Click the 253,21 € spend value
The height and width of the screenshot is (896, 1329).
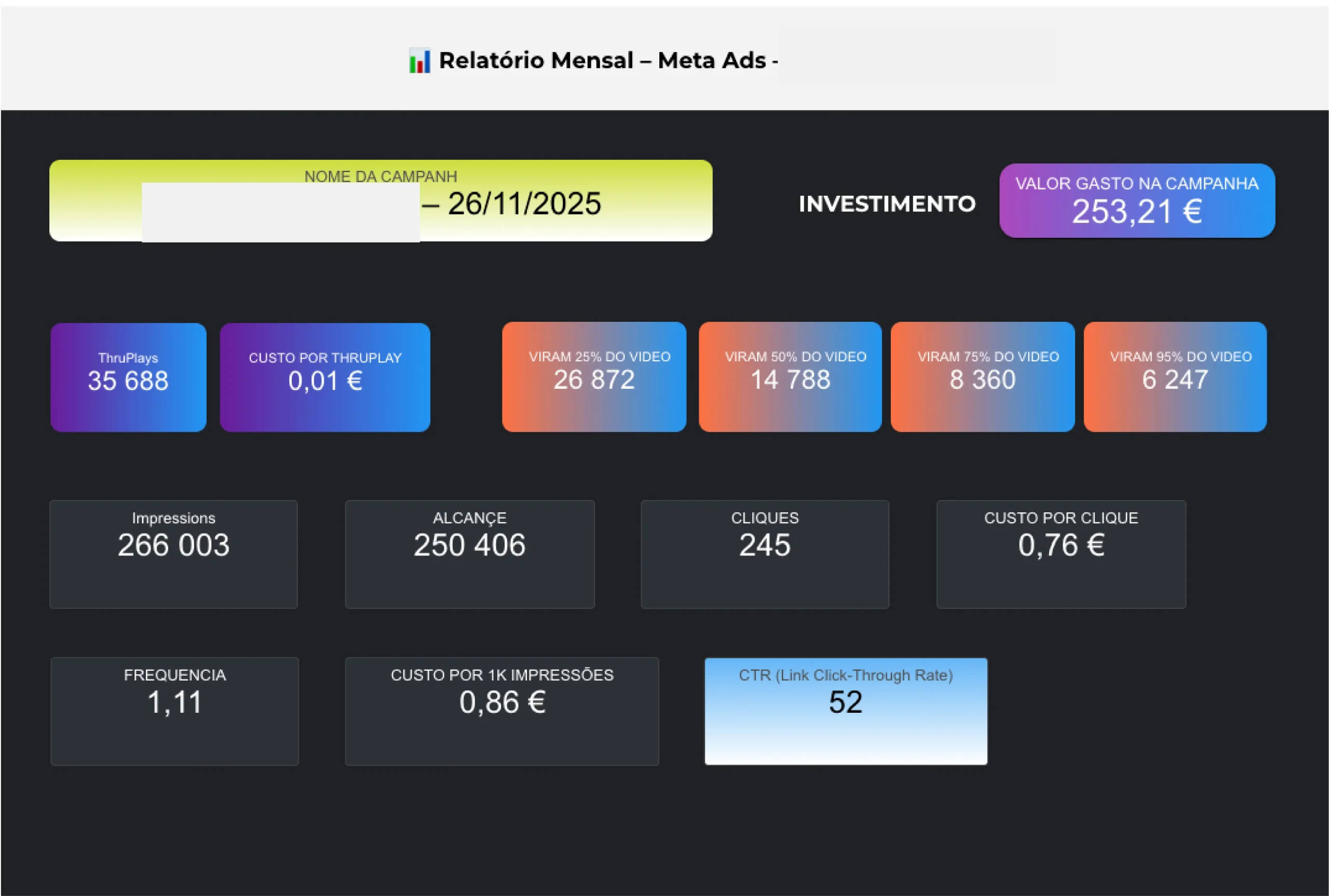pos(1136,212)
